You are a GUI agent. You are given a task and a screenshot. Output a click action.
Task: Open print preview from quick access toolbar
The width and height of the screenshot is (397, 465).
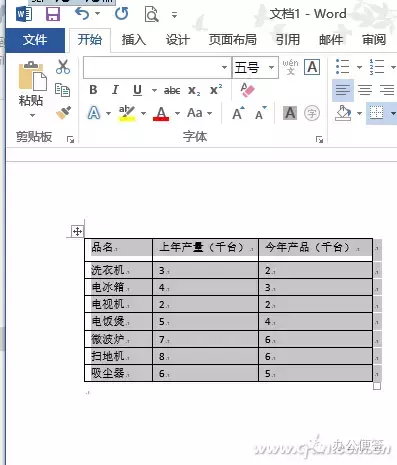pos(151,14)
